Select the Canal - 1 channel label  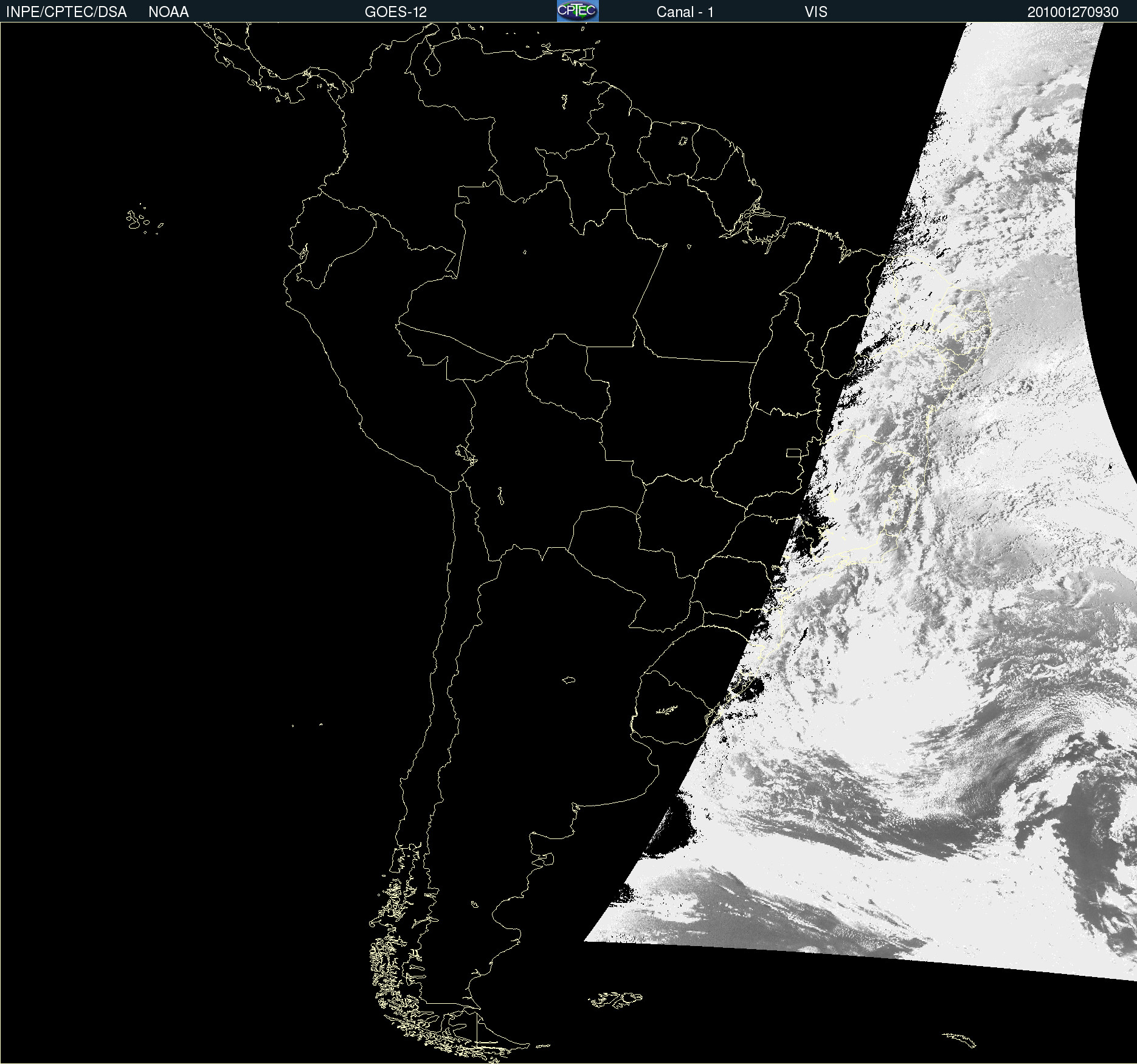pyautogui.click(x=685, y=12)
